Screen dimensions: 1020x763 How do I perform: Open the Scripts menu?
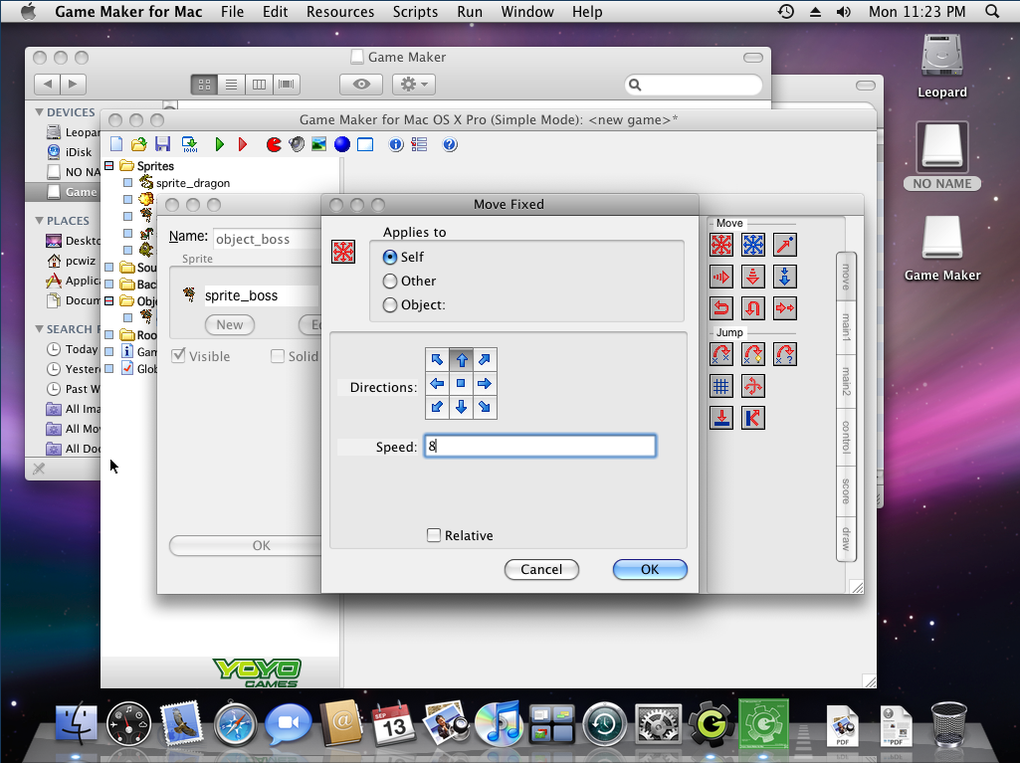tap(415, 12)
